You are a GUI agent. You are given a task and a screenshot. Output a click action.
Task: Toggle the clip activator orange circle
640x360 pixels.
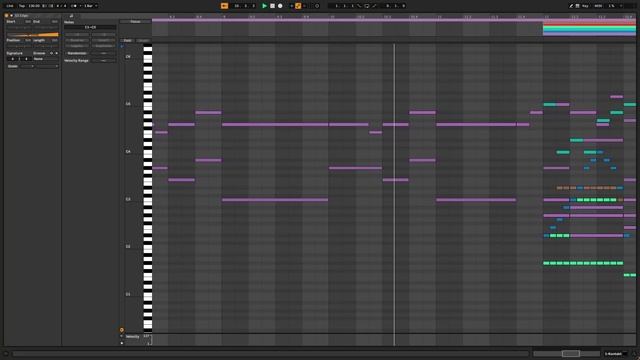(x=7, y=16)
